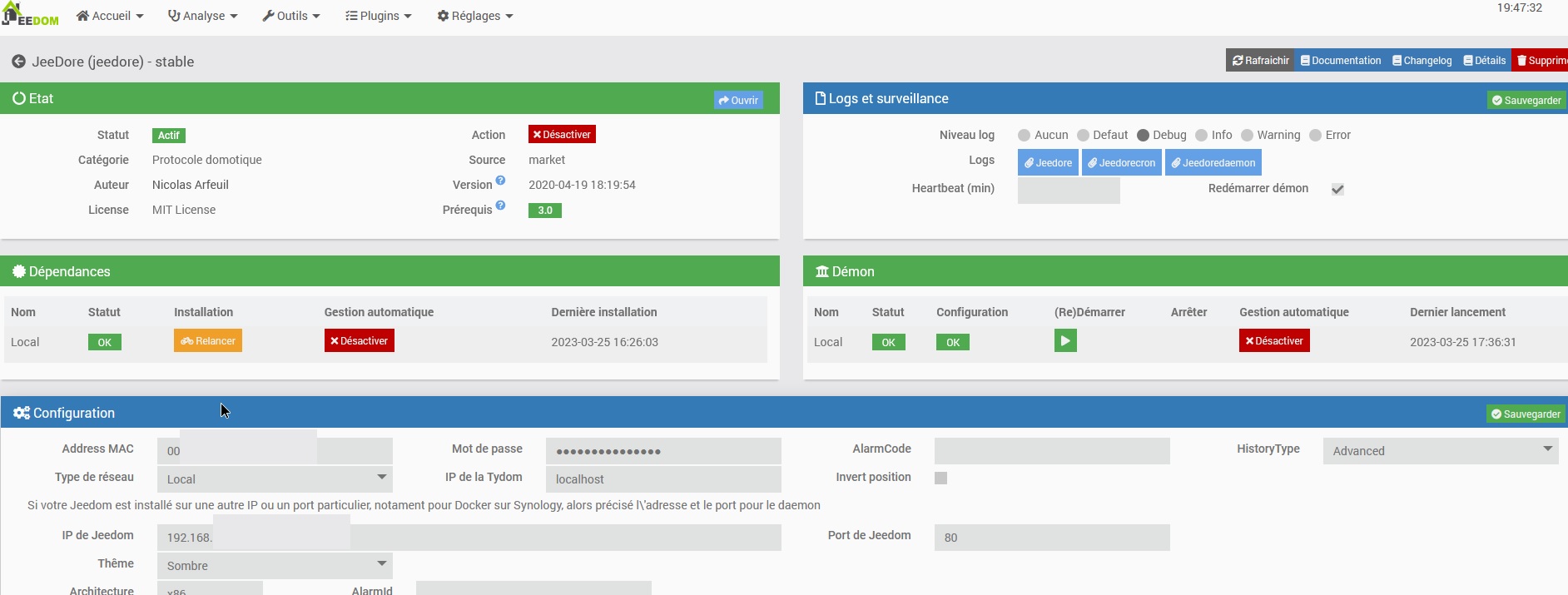The height and width of the screenshot is (595, 1568).
Task: Expand the HistoryType dropdown
Action: (x=1441, y=451)
